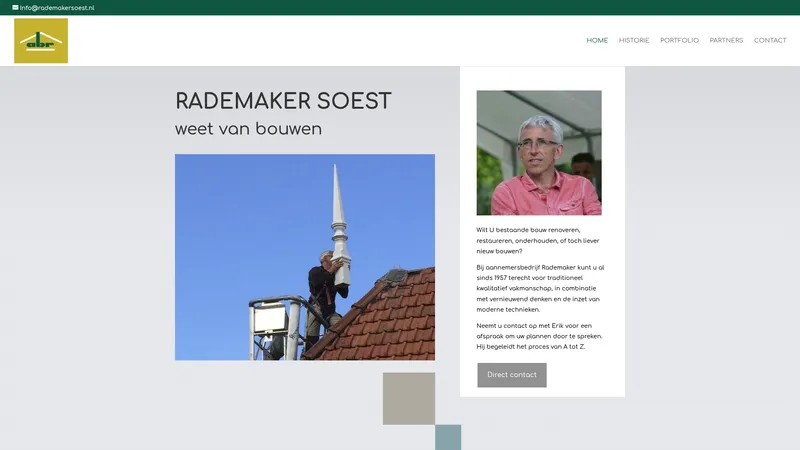The image size is (800, 450).
Task: Click the Direct contact button
Action: [512, 375]
